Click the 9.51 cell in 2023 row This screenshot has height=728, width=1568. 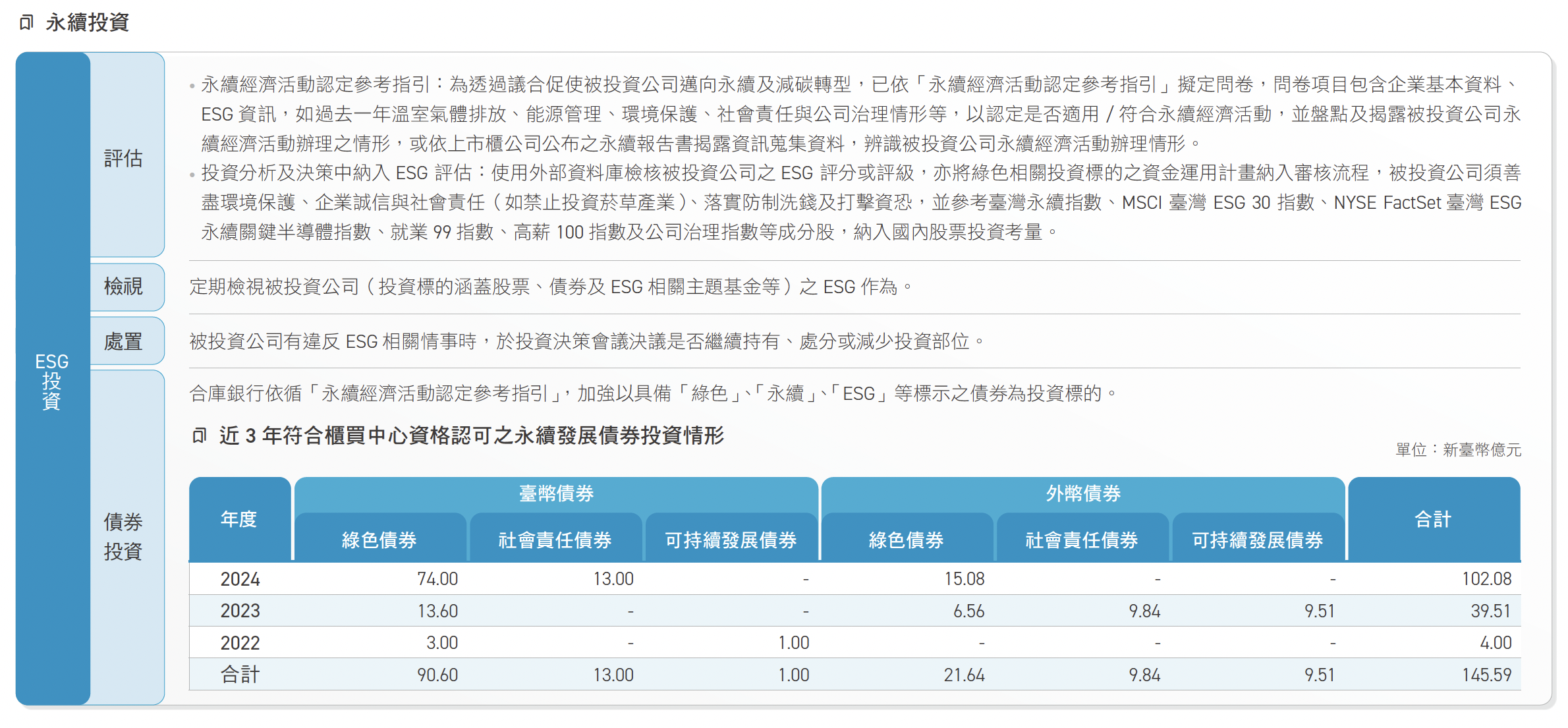tap(1320, 611)
